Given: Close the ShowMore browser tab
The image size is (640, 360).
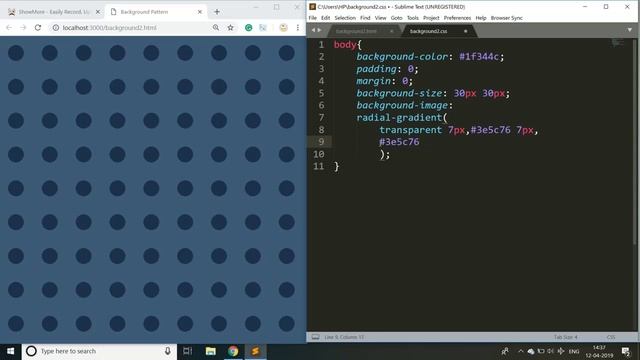Looking at the screenshot, I should pyautogui.click(x=98, y=12).
